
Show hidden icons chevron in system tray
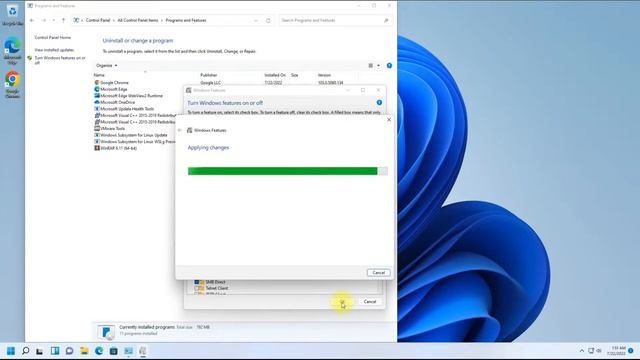coord(582,351)
